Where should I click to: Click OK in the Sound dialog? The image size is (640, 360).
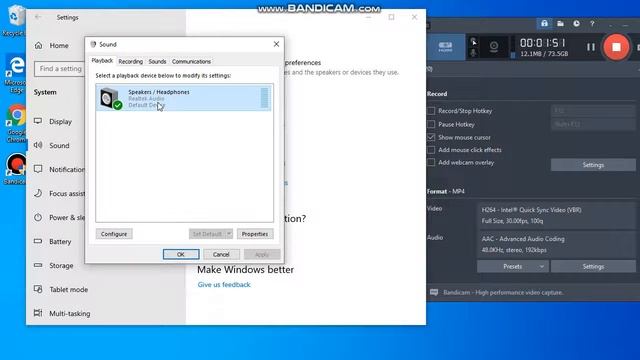[181, 254]
